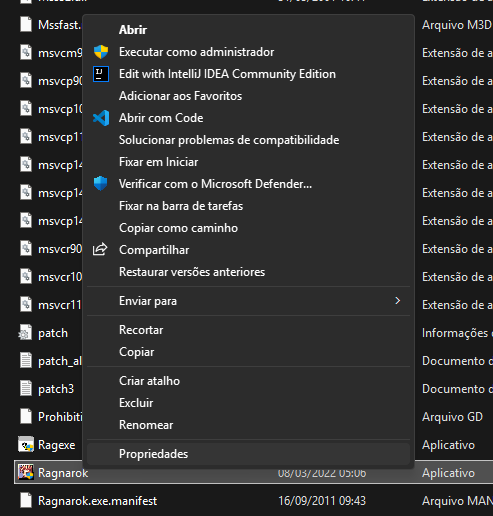The height and width of the screenshot is (516, 493).
Task: Click the Prohibiti file icon
Action: tap(26, 417)
